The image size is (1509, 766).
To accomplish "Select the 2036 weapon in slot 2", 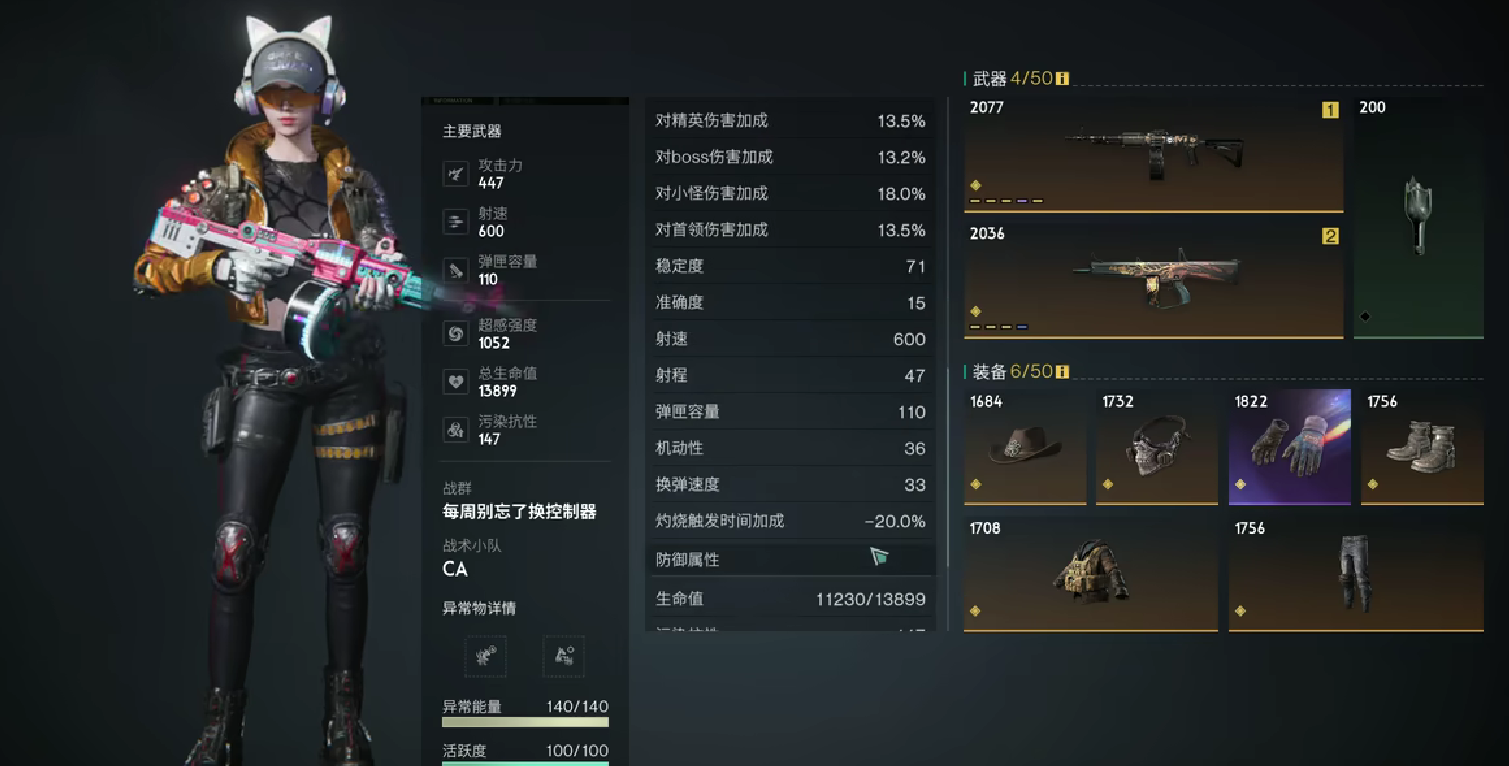I will [x=1153, y=281].
